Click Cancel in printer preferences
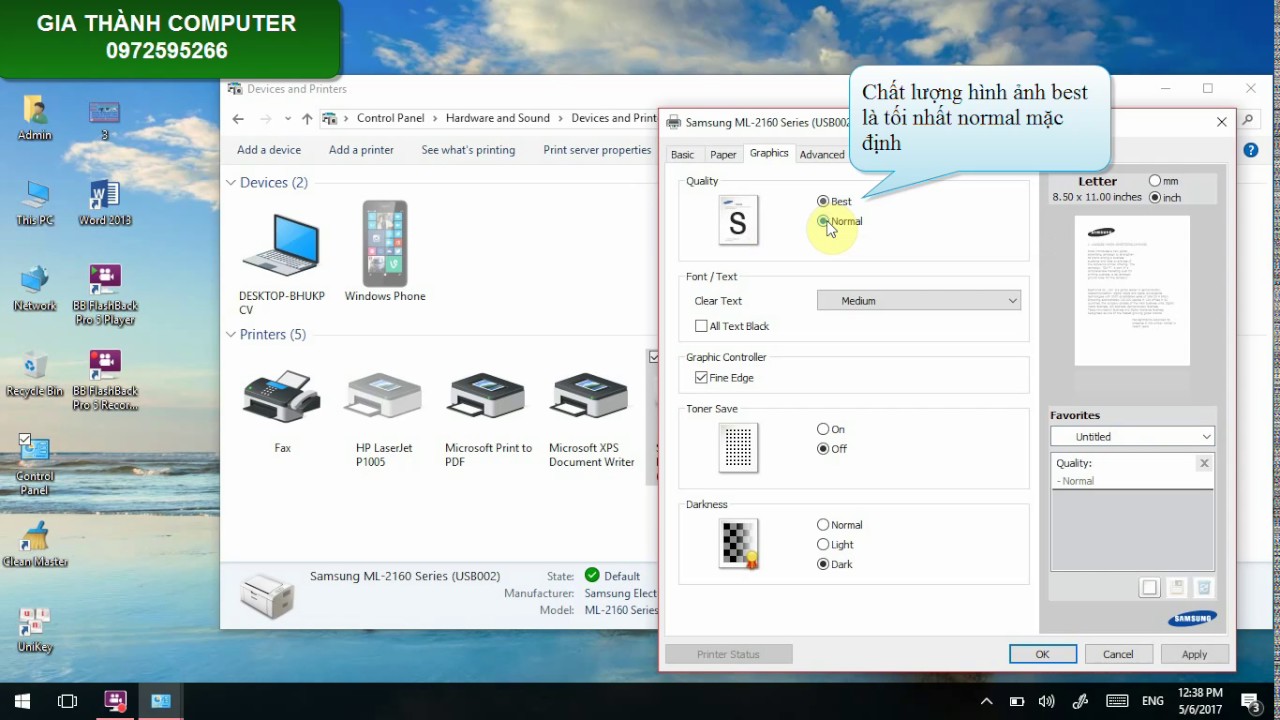The width and height of the screenshot is (1280, 720). coord(1118,654)
